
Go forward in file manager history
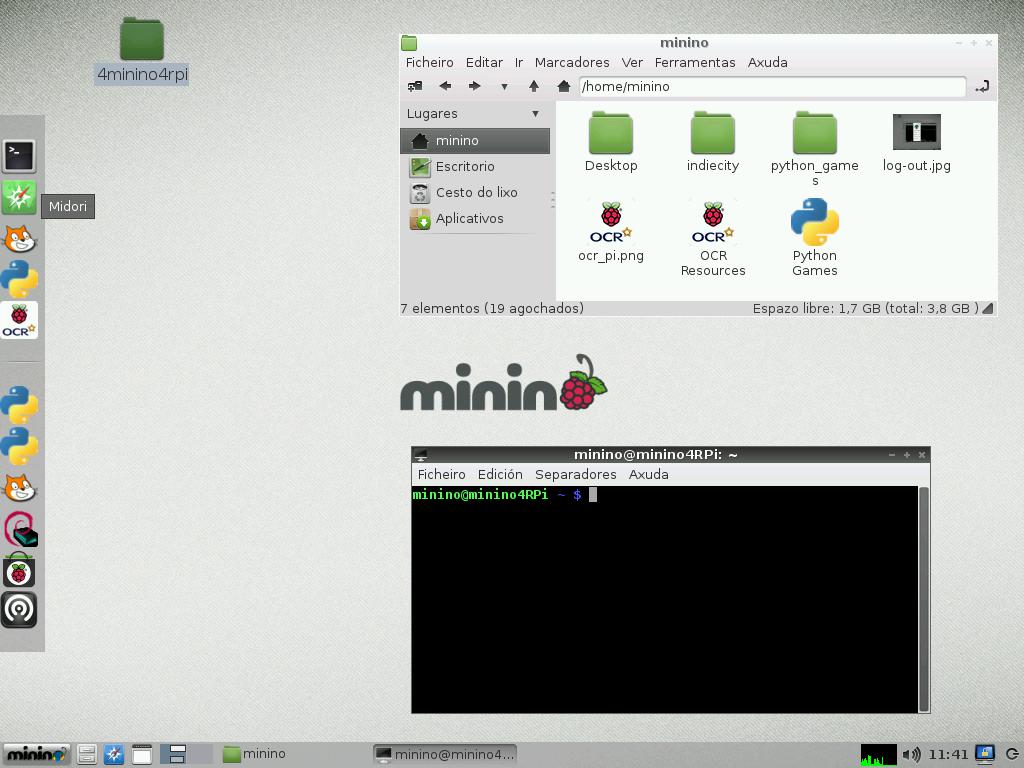point(475,86)
